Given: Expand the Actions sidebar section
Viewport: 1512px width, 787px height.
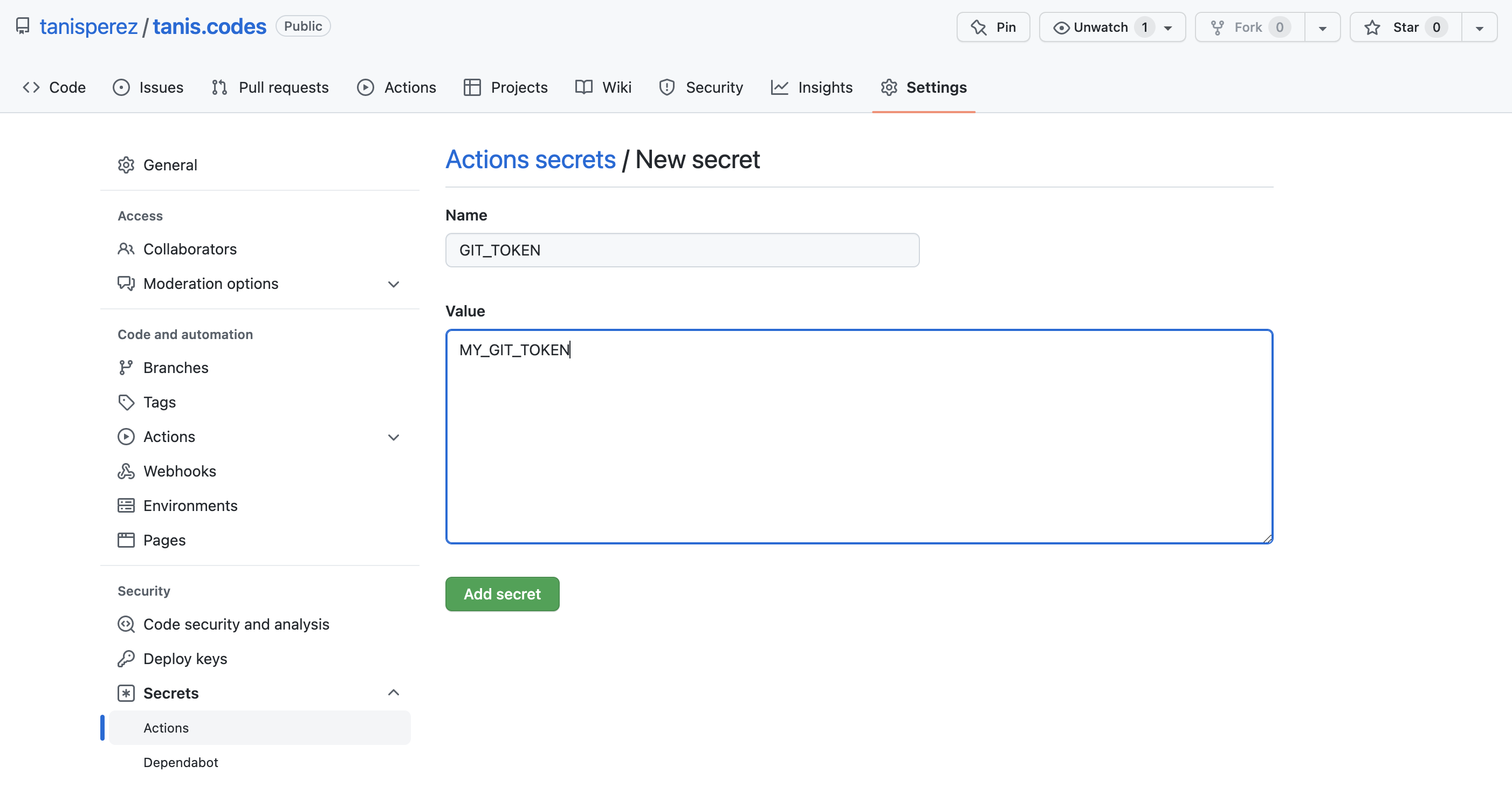Looking at the screenshot, I should coord(394,436).
